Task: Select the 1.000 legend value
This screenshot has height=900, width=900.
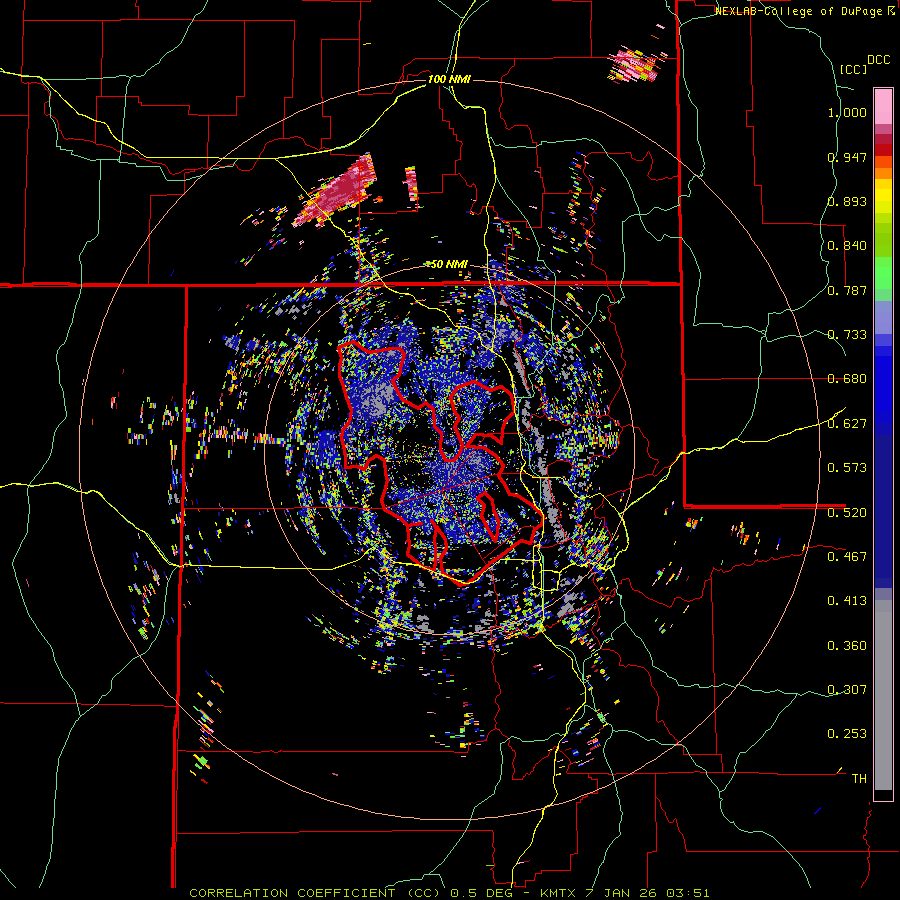Action: 847,112
